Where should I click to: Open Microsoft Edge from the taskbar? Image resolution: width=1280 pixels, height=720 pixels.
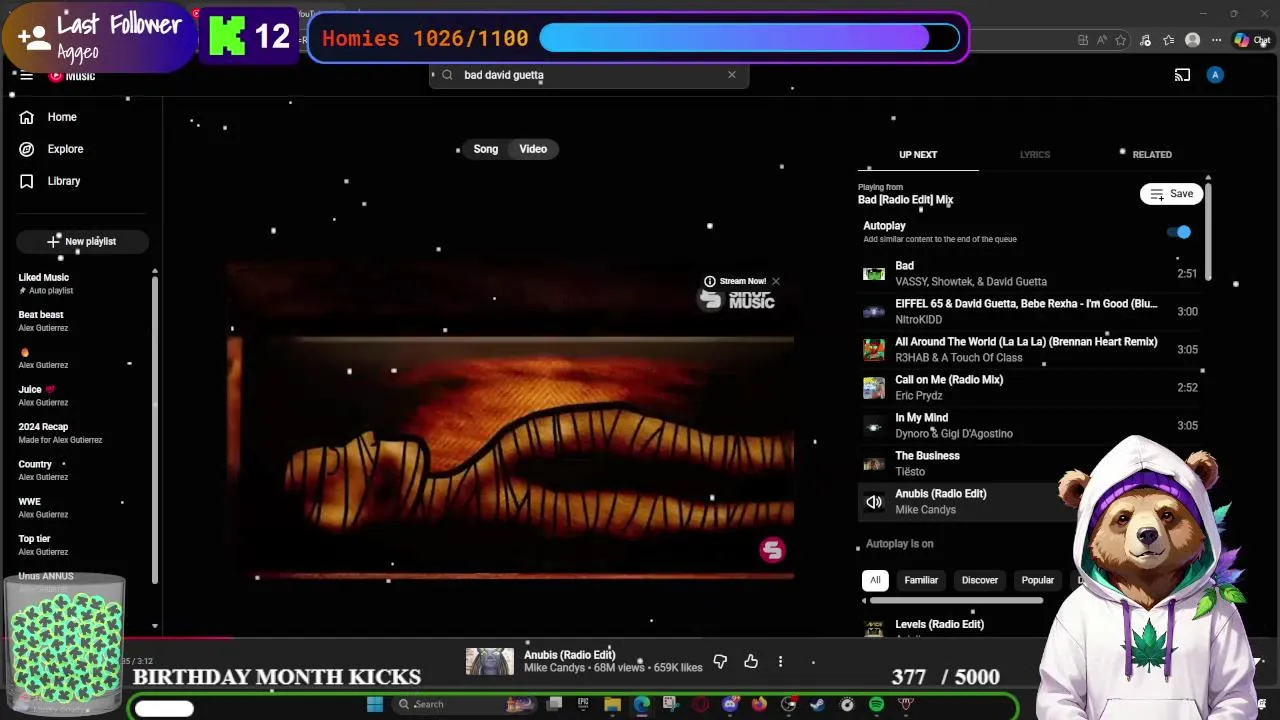coord(641,704)
